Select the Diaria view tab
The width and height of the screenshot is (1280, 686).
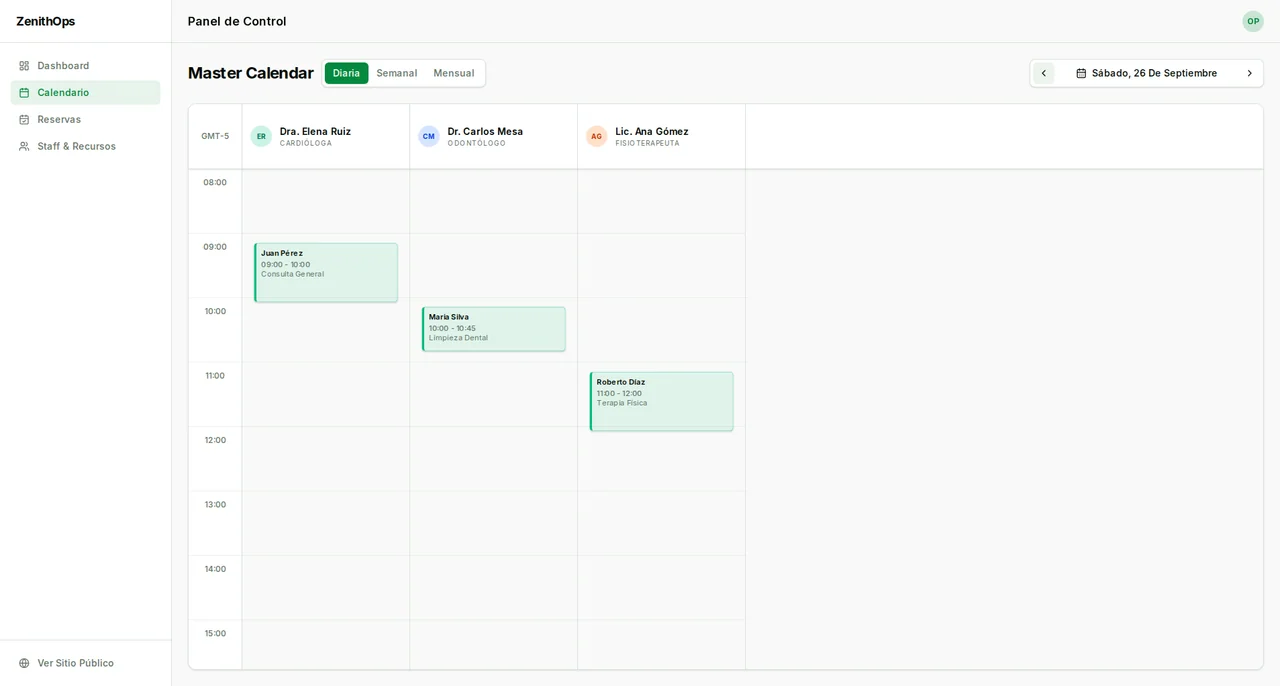346,73
